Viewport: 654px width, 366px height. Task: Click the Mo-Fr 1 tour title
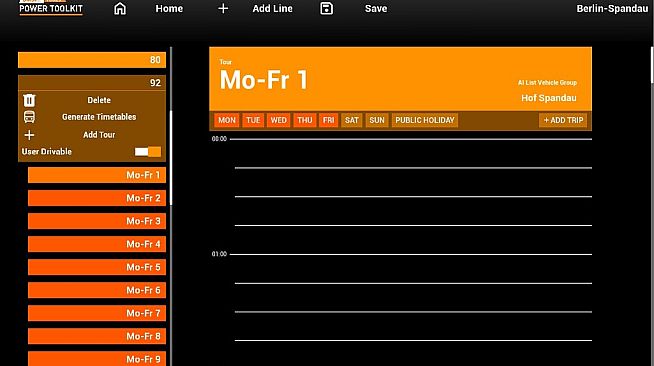(264, 80)
